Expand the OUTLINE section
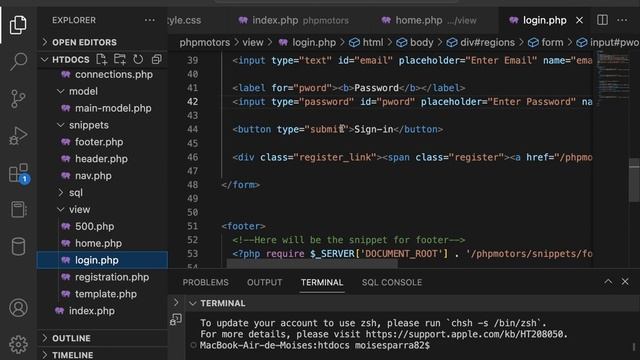Screen dimensions: 640x360 (71, 338)
